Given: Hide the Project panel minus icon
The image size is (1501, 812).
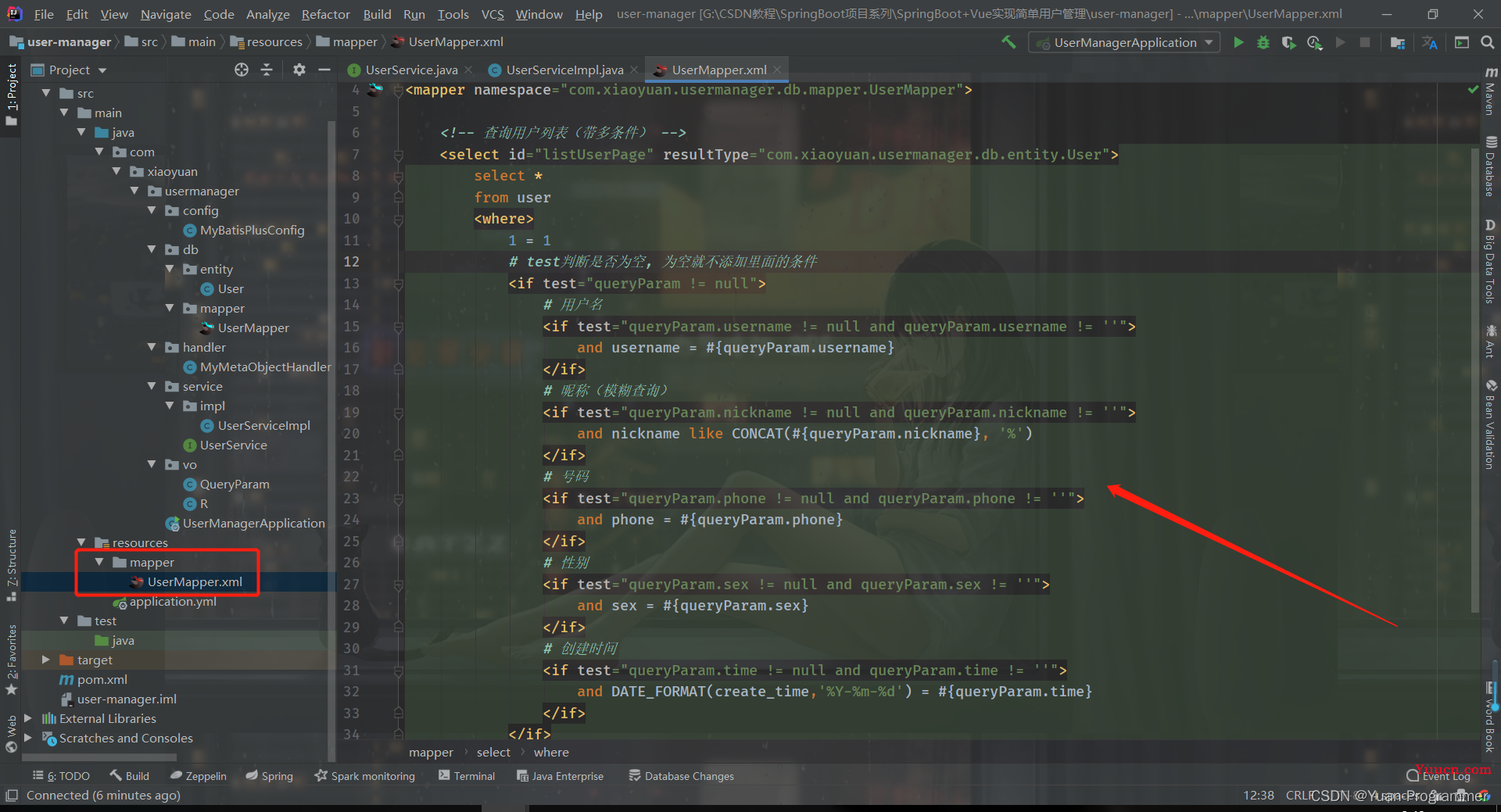Looking at the screenshot, I should point(324,70).
